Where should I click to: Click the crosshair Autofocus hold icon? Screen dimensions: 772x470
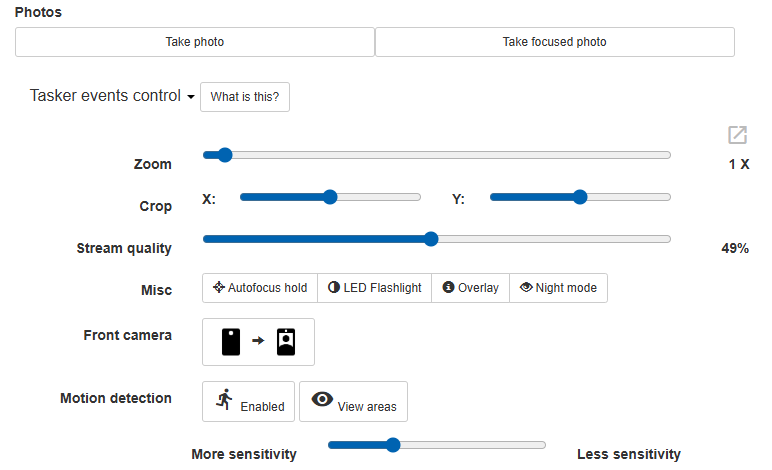coord(218,288)
